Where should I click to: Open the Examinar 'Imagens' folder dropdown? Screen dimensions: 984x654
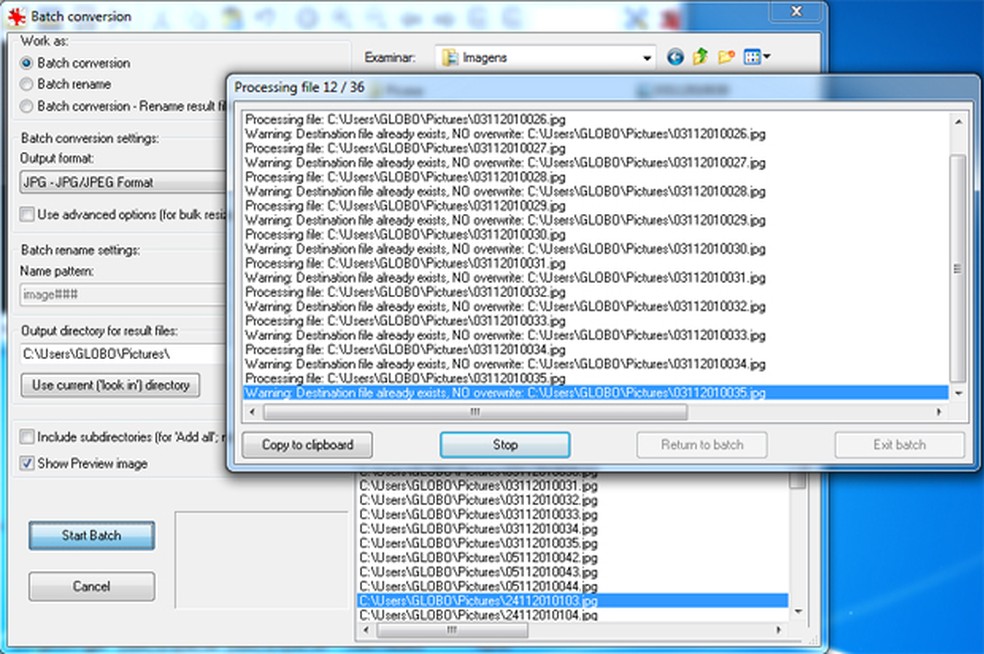646,58
